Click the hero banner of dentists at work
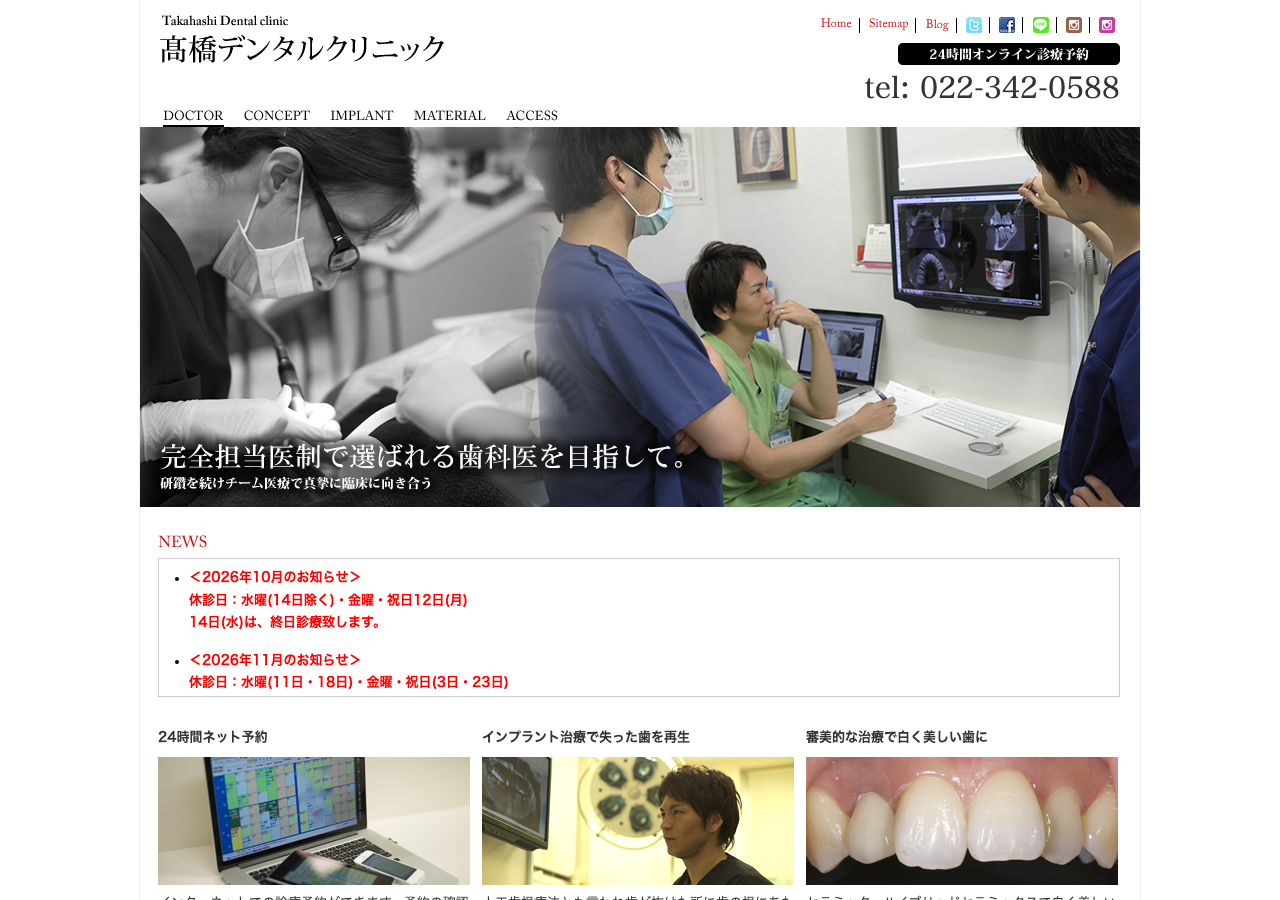This screenshot has width=1280, height=900. tap(640, 317)
